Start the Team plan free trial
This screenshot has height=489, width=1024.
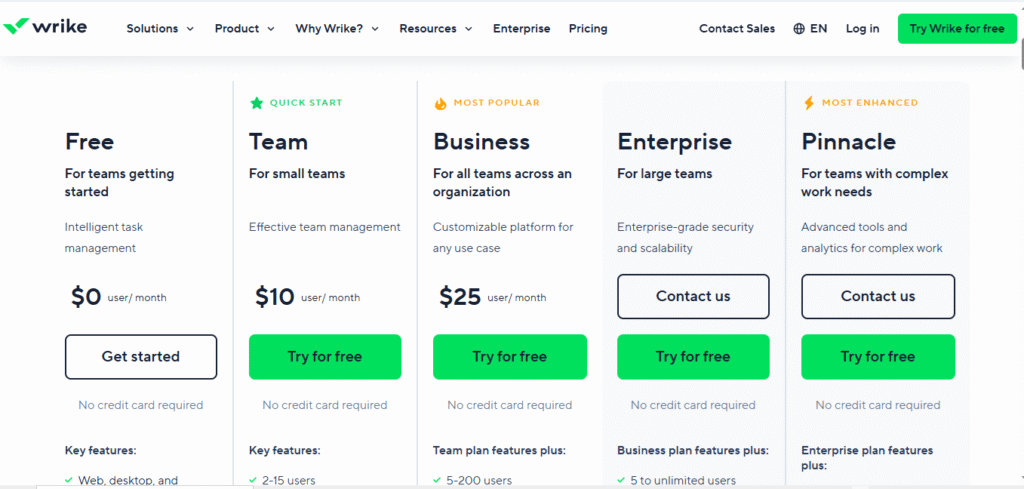325,357
